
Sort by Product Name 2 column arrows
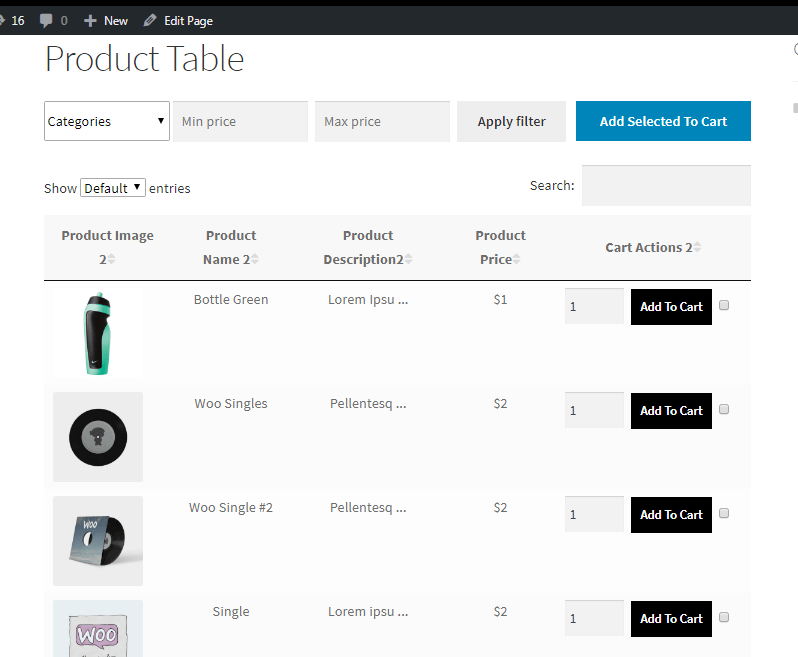(254, 259)
